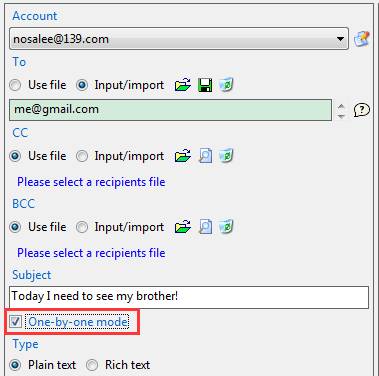Click the recycle bin icon in To row

click(226, 85)
